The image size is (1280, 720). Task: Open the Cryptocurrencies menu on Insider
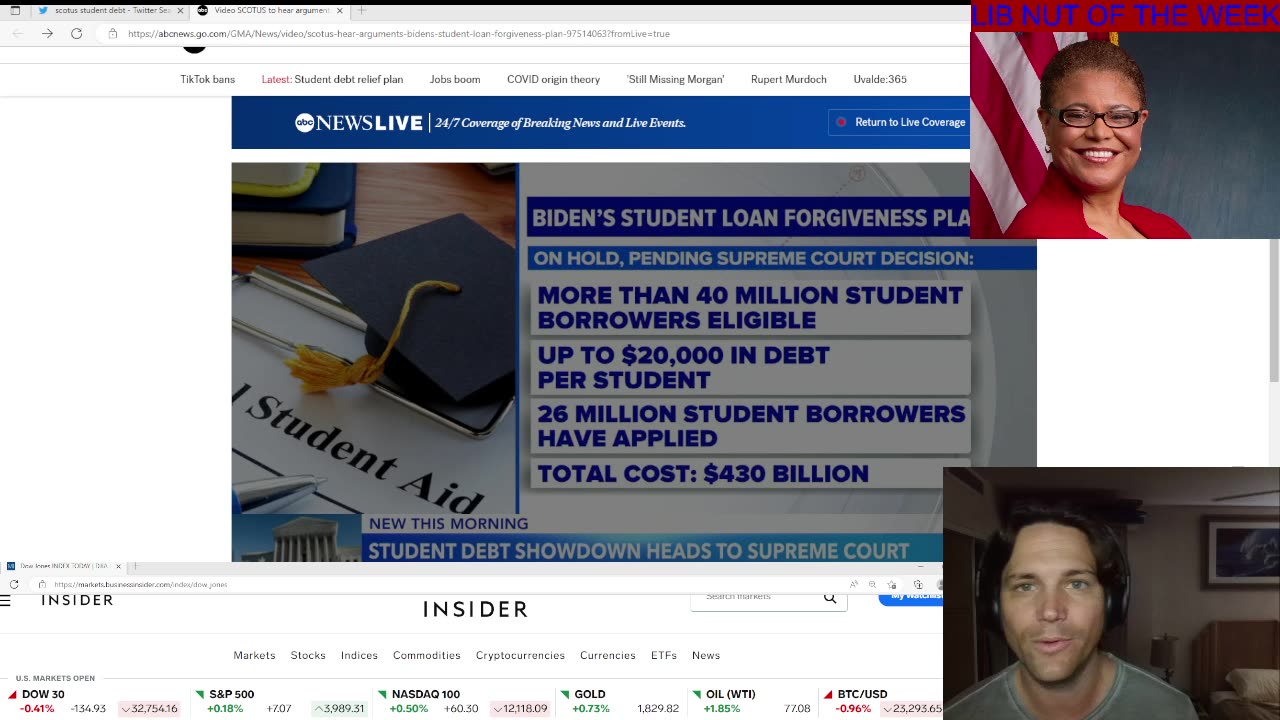pos(520,655)
